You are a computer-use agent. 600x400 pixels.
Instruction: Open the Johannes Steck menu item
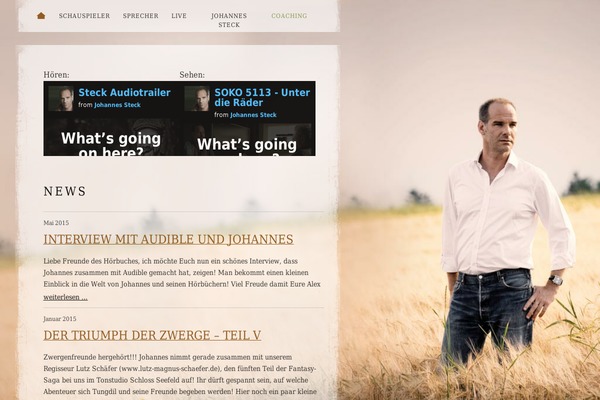[x=229, y=20]
